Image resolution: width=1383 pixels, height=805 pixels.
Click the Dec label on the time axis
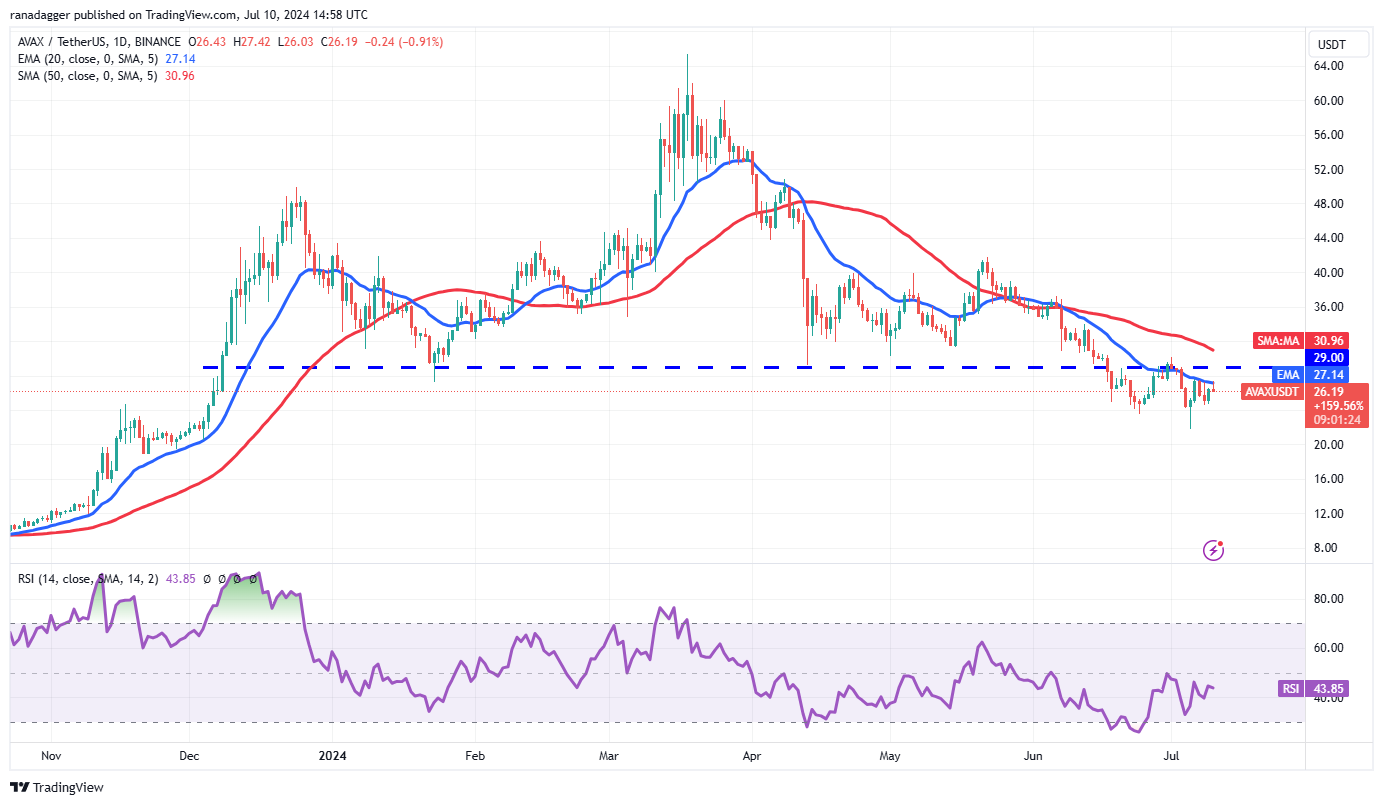click(189, 755)
